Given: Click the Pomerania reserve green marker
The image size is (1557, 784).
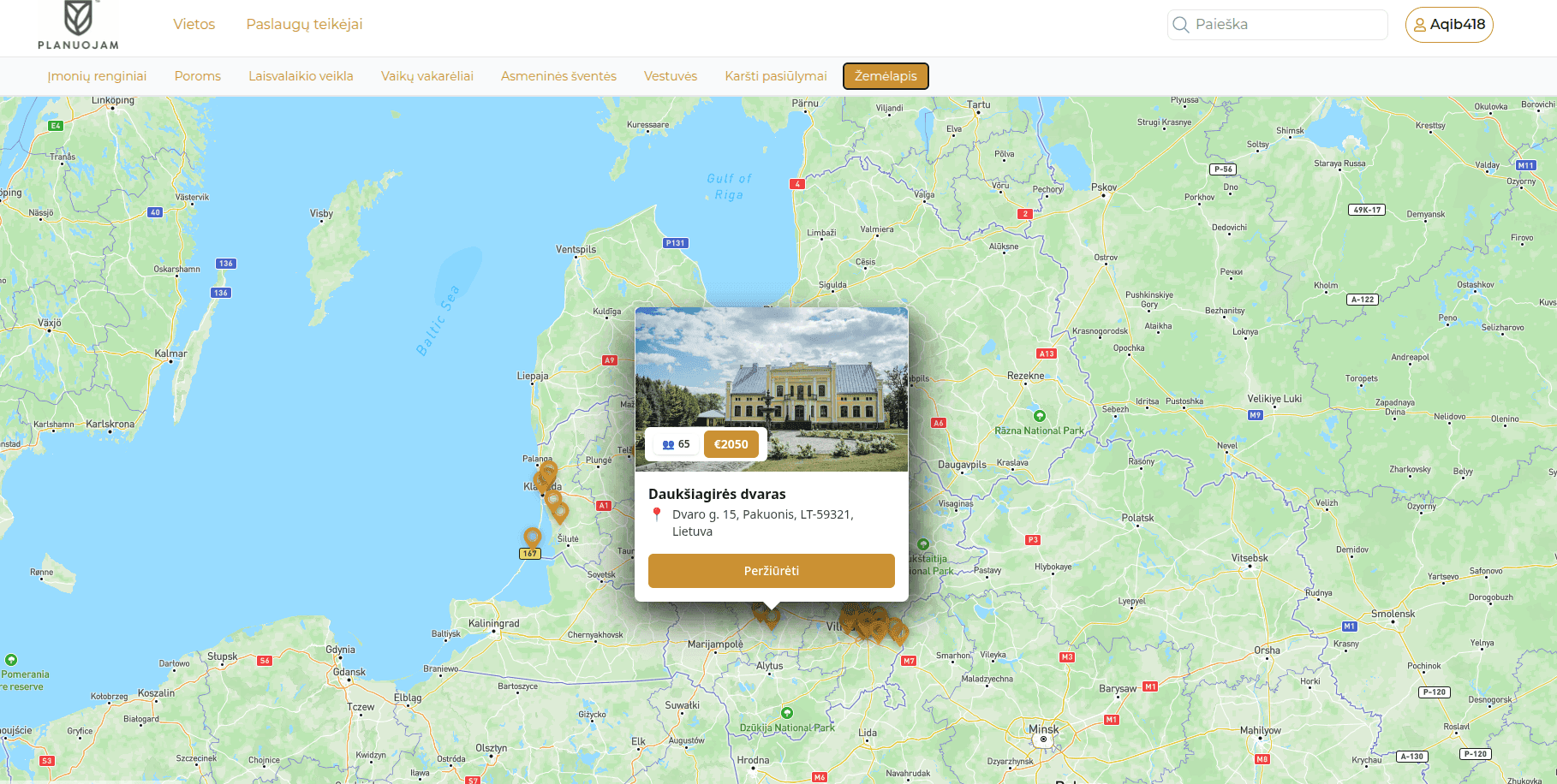Looking at the screenshot, I should click(x=11, y=660).
